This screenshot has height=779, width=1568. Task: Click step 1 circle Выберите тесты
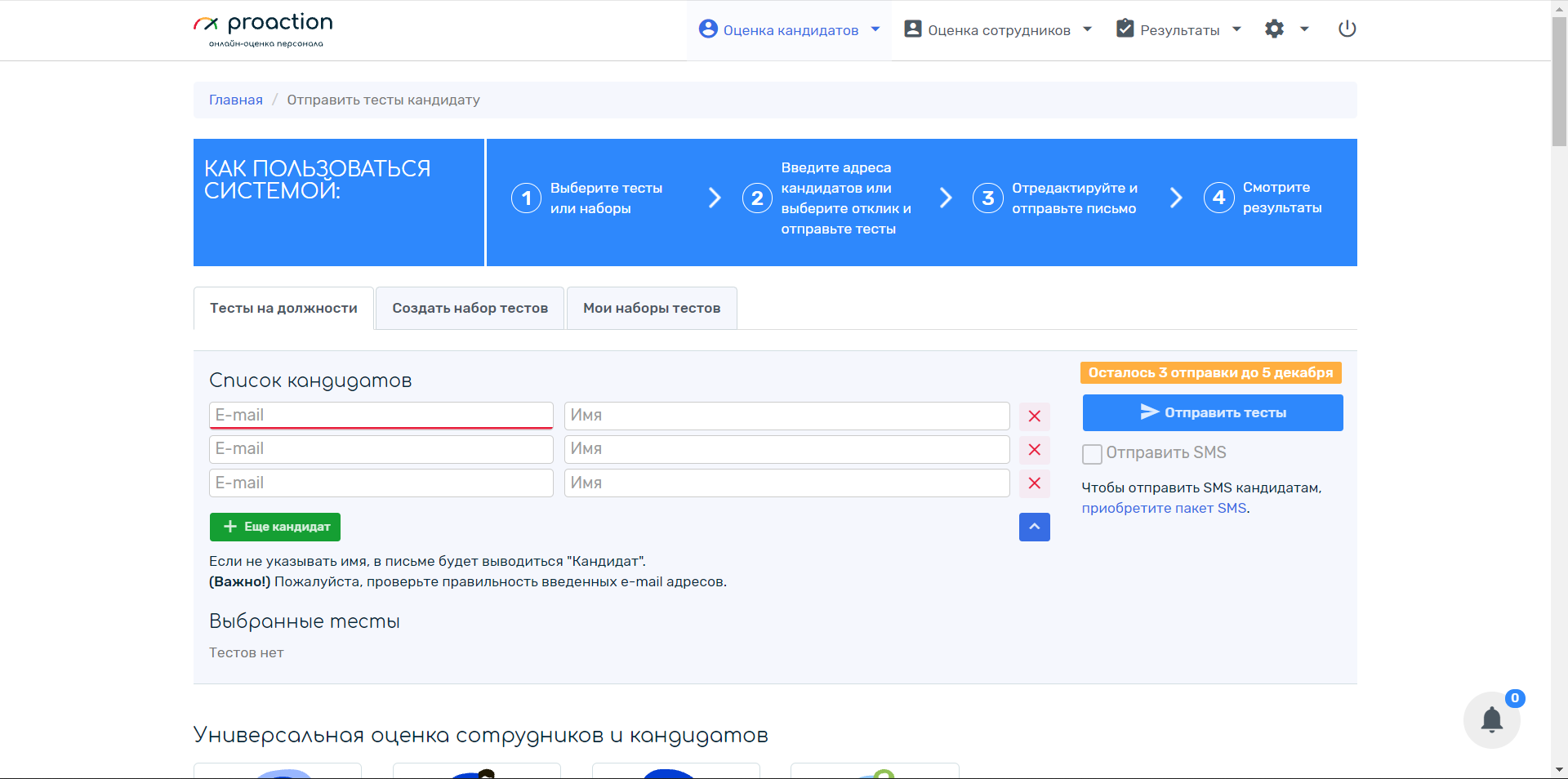pyautogui.click(x=527, y=198)
